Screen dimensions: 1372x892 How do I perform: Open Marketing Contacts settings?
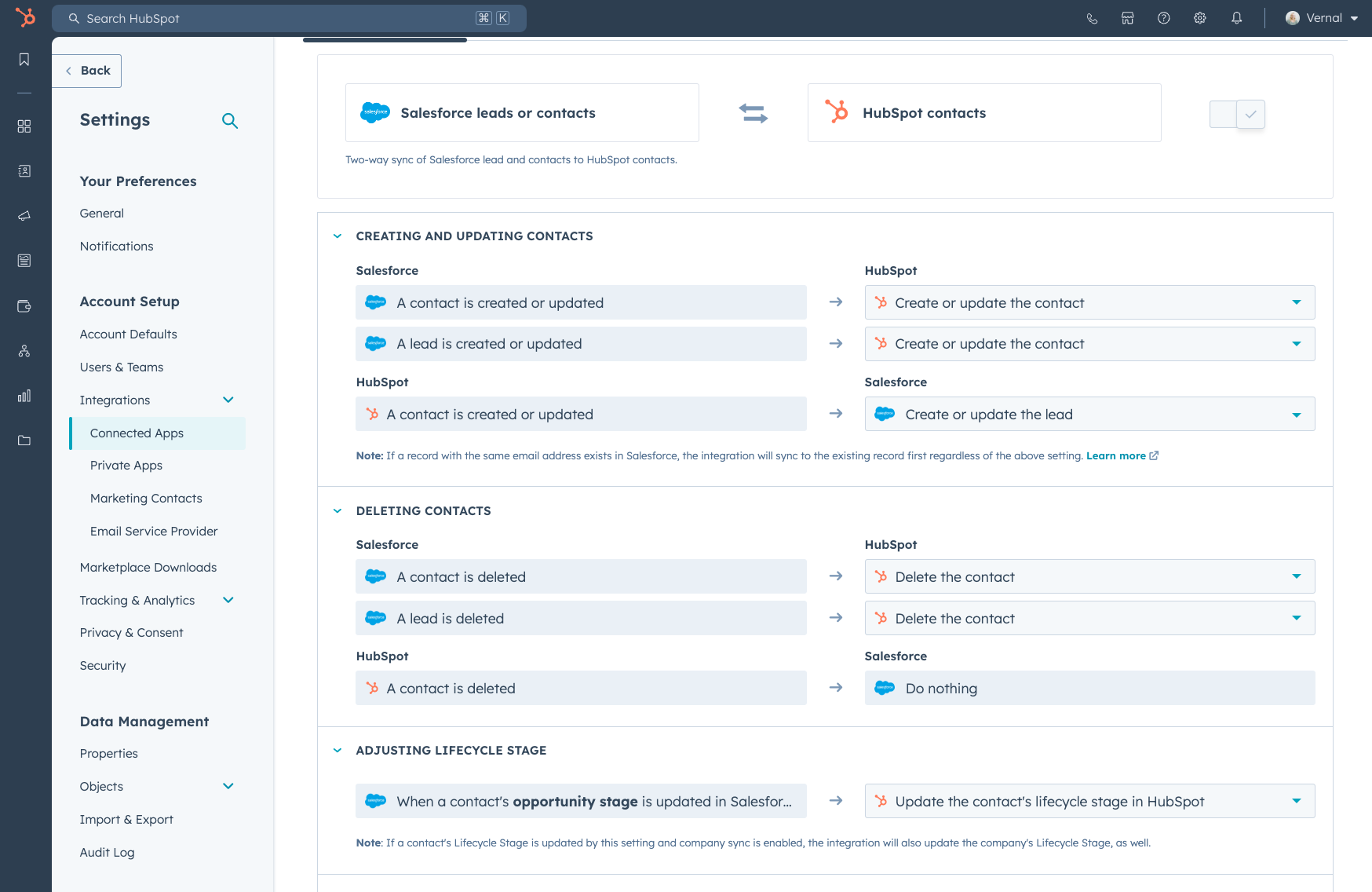pos(146,499)
